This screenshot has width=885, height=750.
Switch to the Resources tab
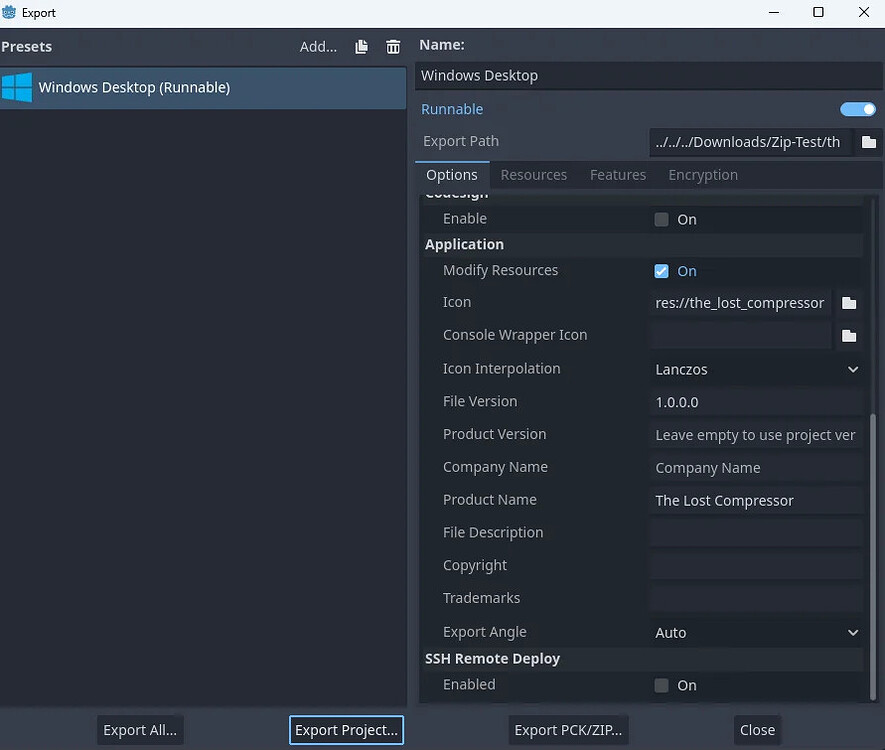point(534,174)
